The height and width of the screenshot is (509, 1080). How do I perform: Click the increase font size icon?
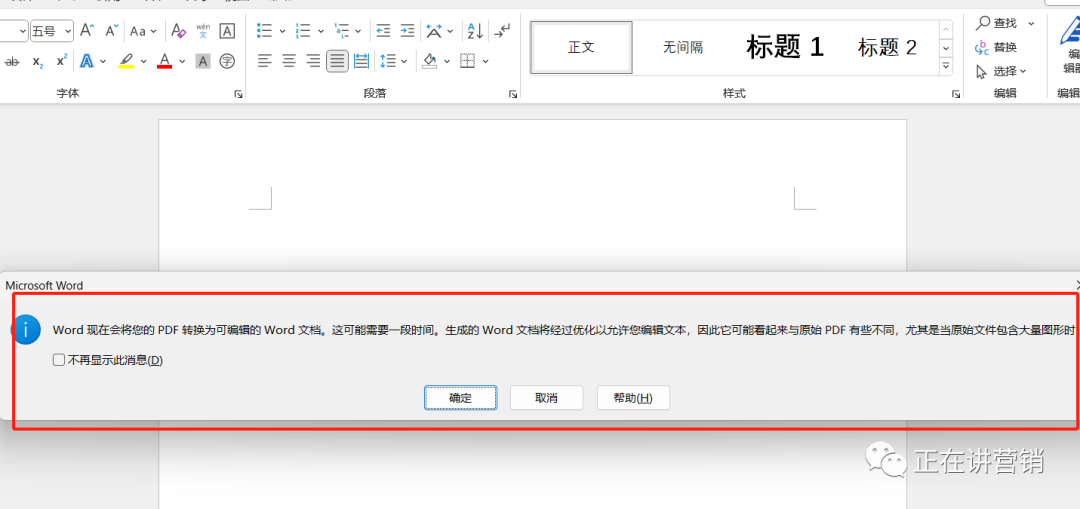pyautogui.click(x=87, y=30)
